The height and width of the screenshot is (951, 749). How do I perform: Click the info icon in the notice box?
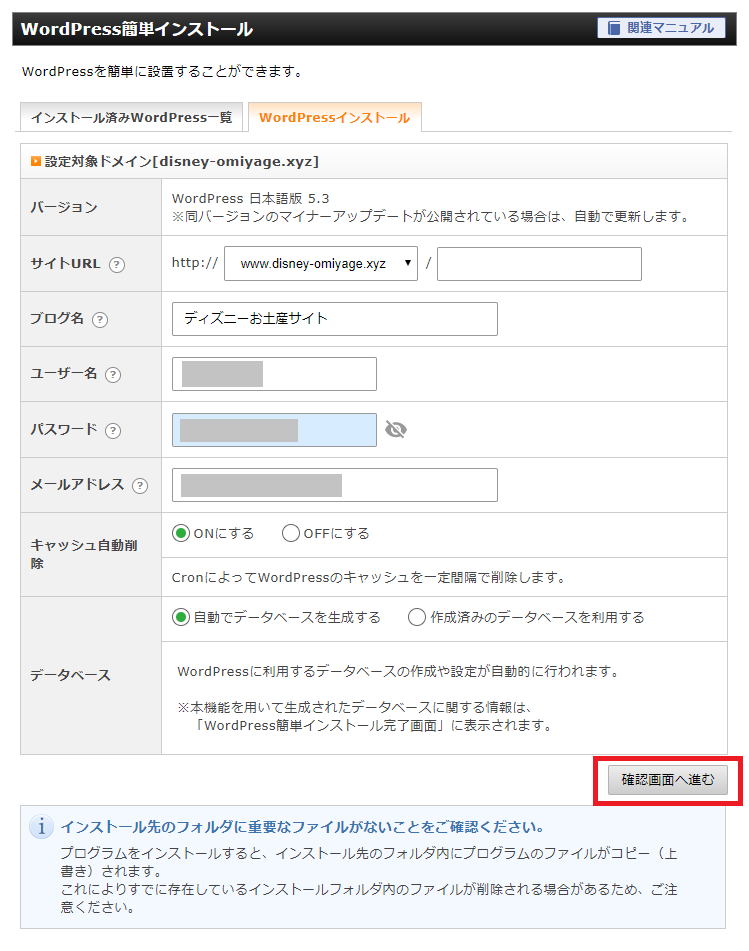41,827
